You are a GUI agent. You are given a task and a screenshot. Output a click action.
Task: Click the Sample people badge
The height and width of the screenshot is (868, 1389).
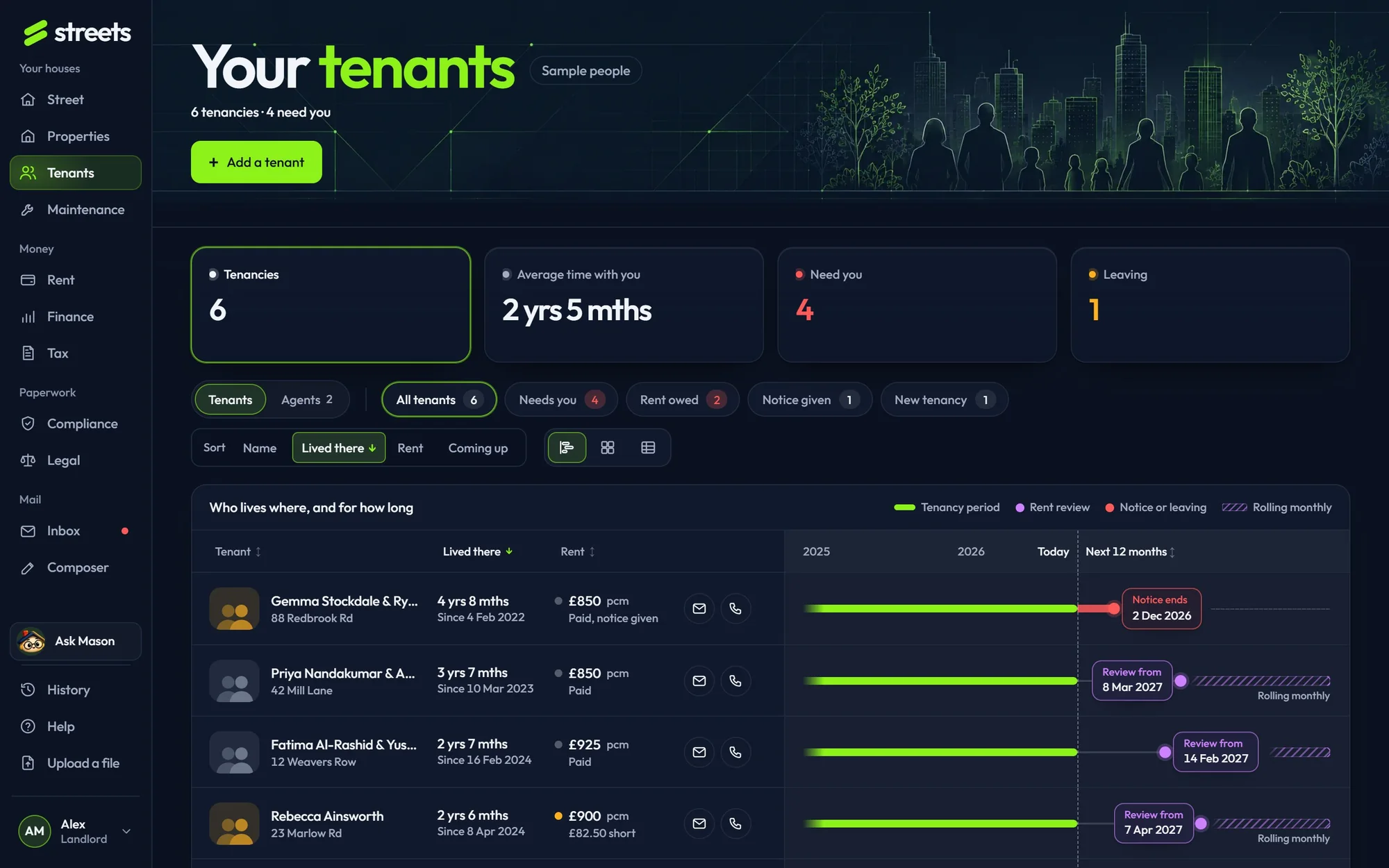(x=585, y=71)
